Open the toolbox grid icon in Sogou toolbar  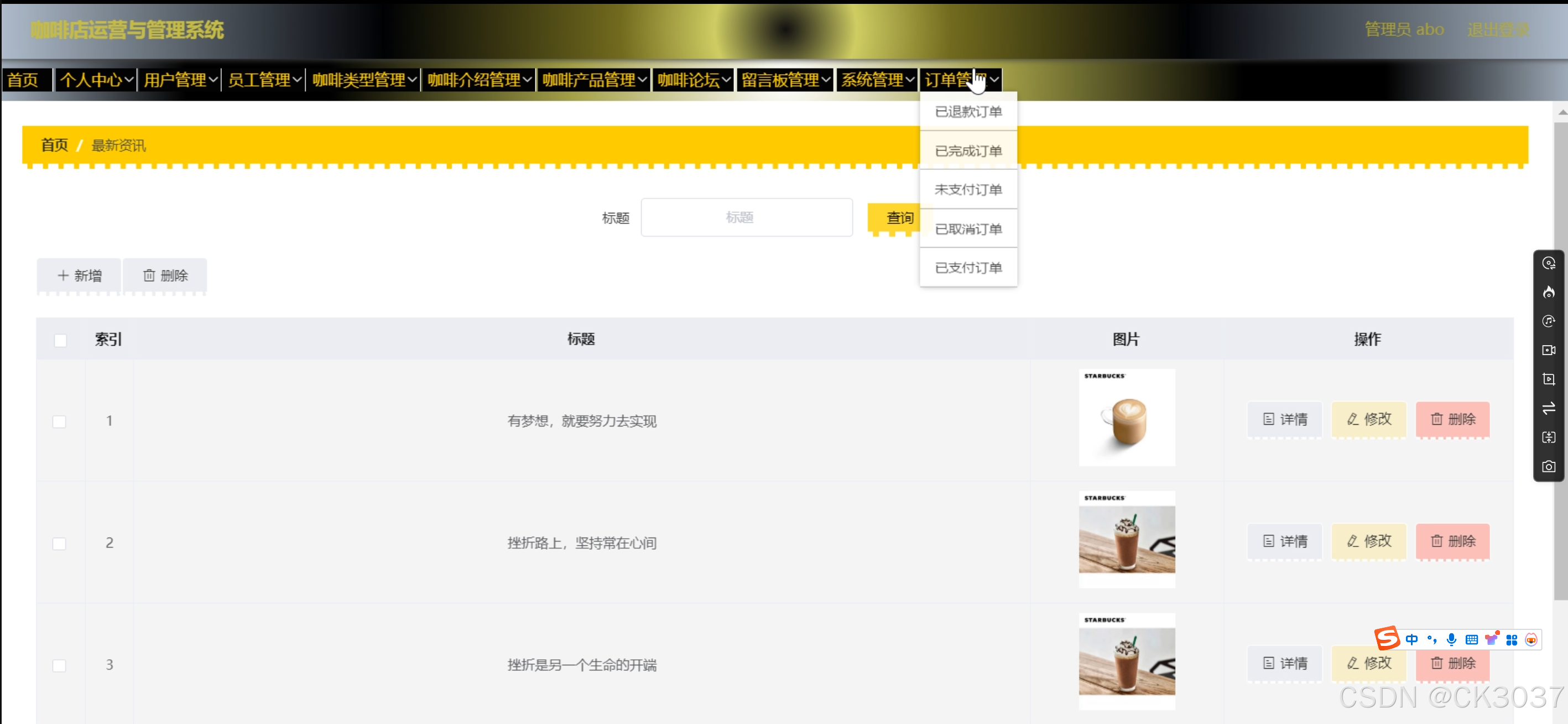click(x=1512, y=639)
